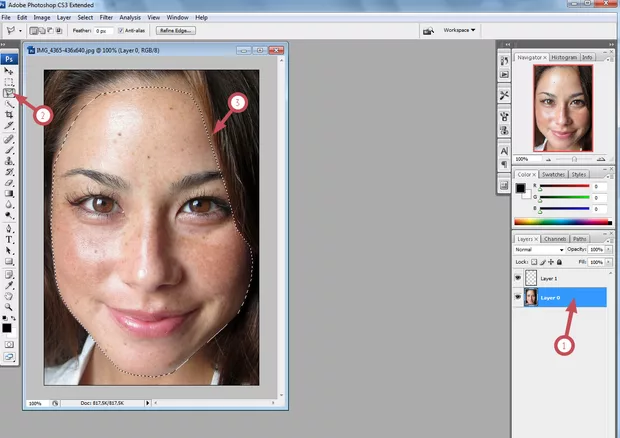This screenshot has height=438, width=620.
Task: Select the Rectangle shape tool
Action: (9, 261)
